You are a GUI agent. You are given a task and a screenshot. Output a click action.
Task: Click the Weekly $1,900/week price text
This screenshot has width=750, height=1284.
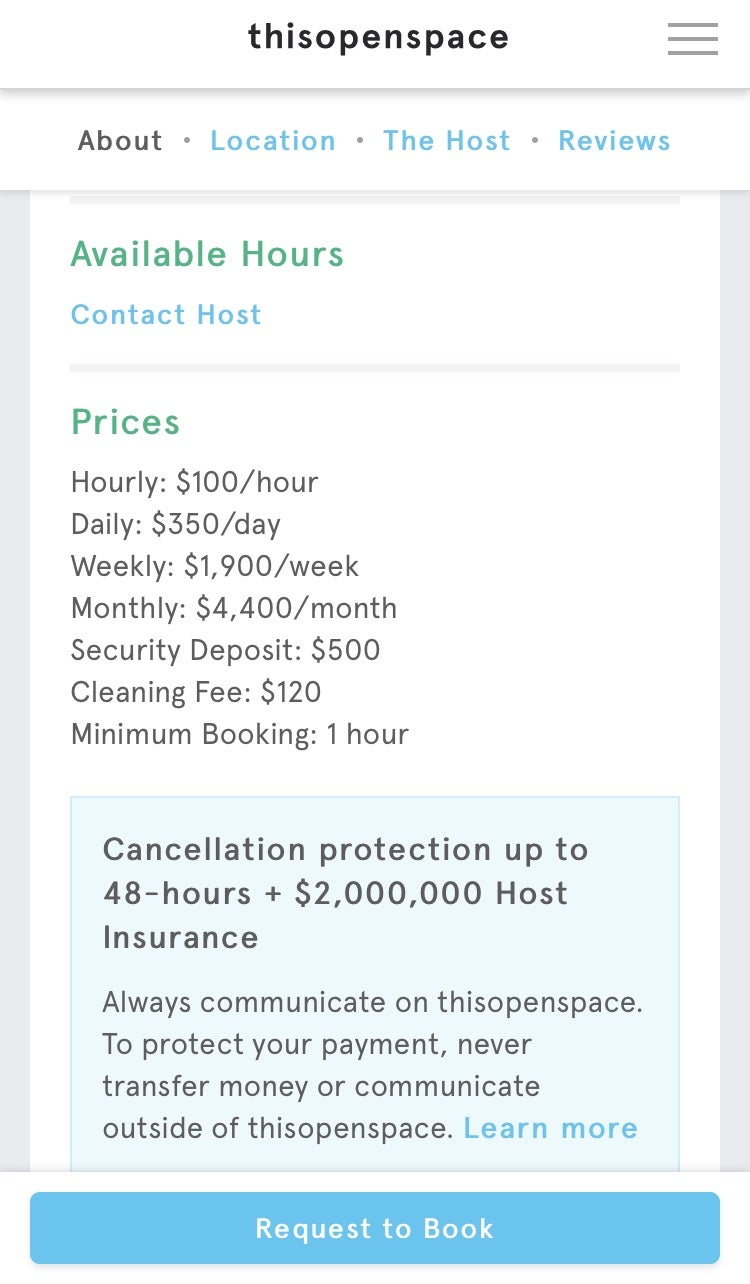click(214, 567)
